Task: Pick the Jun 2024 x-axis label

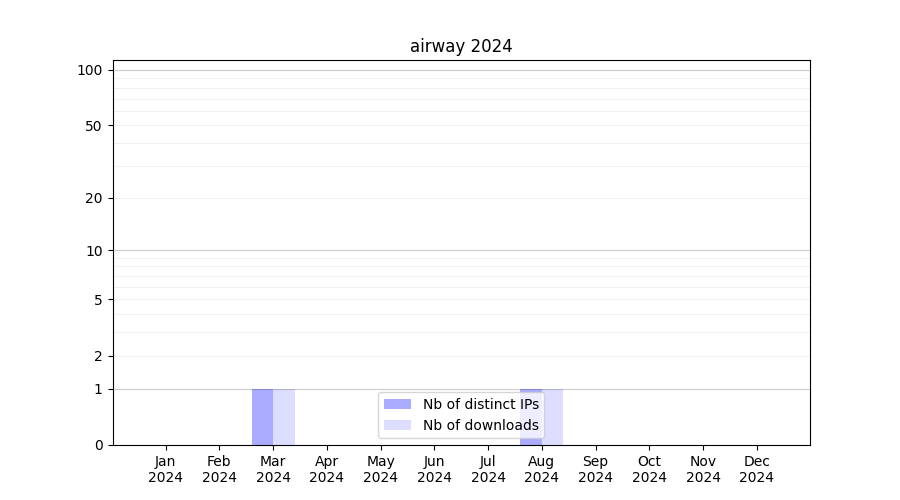Action: click(x=434, y=469)
